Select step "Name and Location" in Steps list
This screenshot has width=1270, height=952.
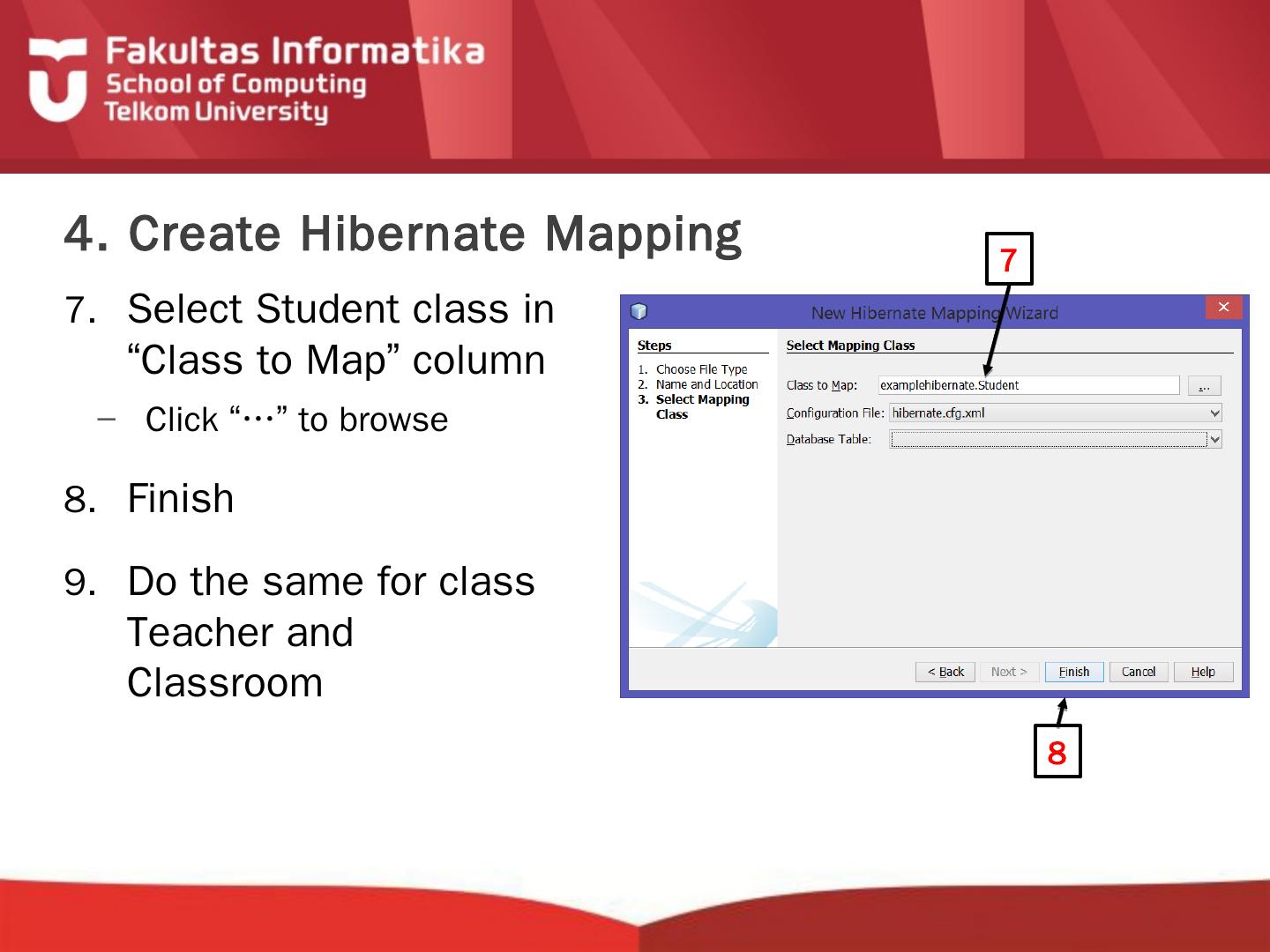coord(706,384)
